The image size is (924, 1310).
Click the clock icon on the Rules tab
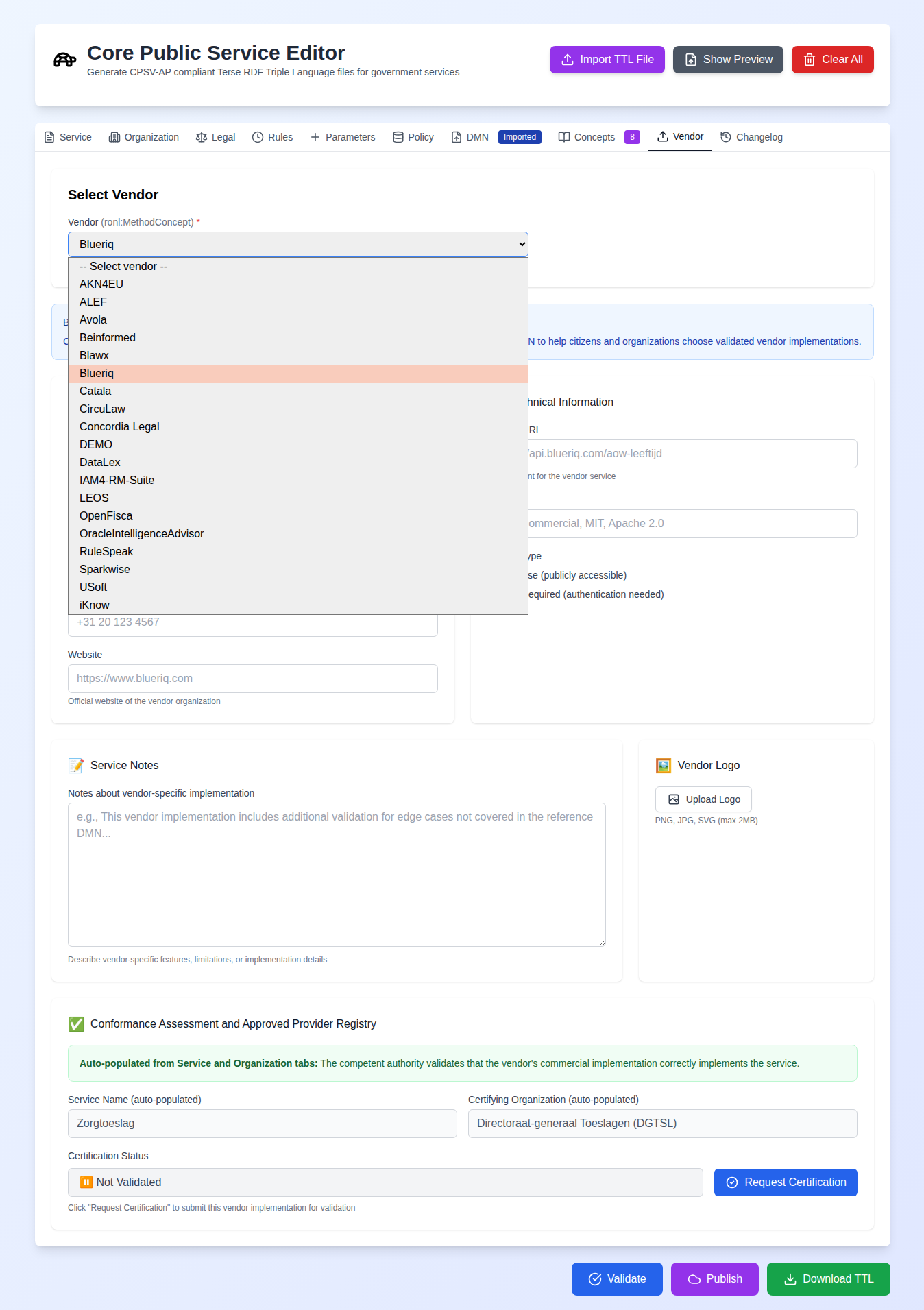pyautogui.click(x=258, y=137)
